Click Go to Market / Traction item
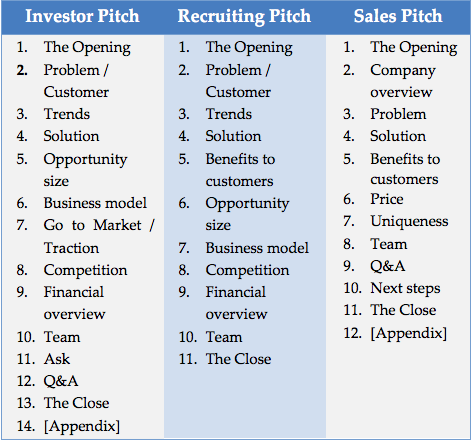This screenshot has width=472, height=441. pyautogui.click(x=99, y=236)
